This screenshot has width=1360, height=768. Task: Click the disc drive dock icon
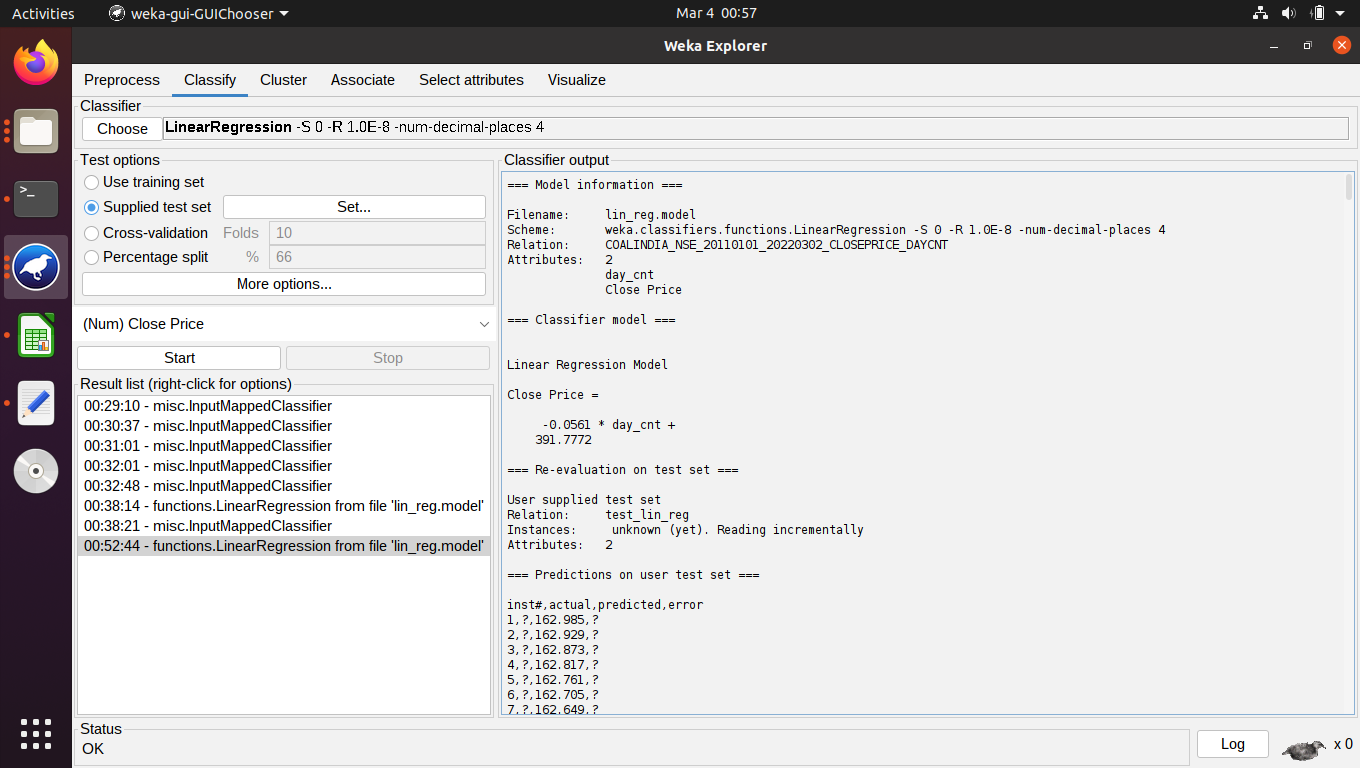click(x=36, y=471)
